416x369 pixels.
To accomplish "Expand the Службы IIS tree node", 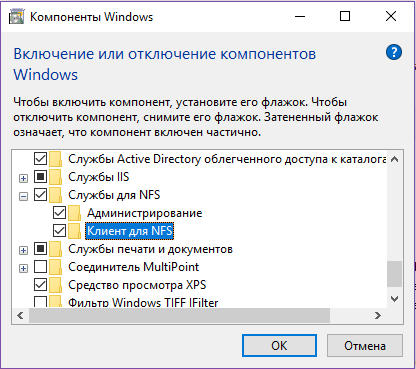I will pyautogui.click(x=23, y=179).
